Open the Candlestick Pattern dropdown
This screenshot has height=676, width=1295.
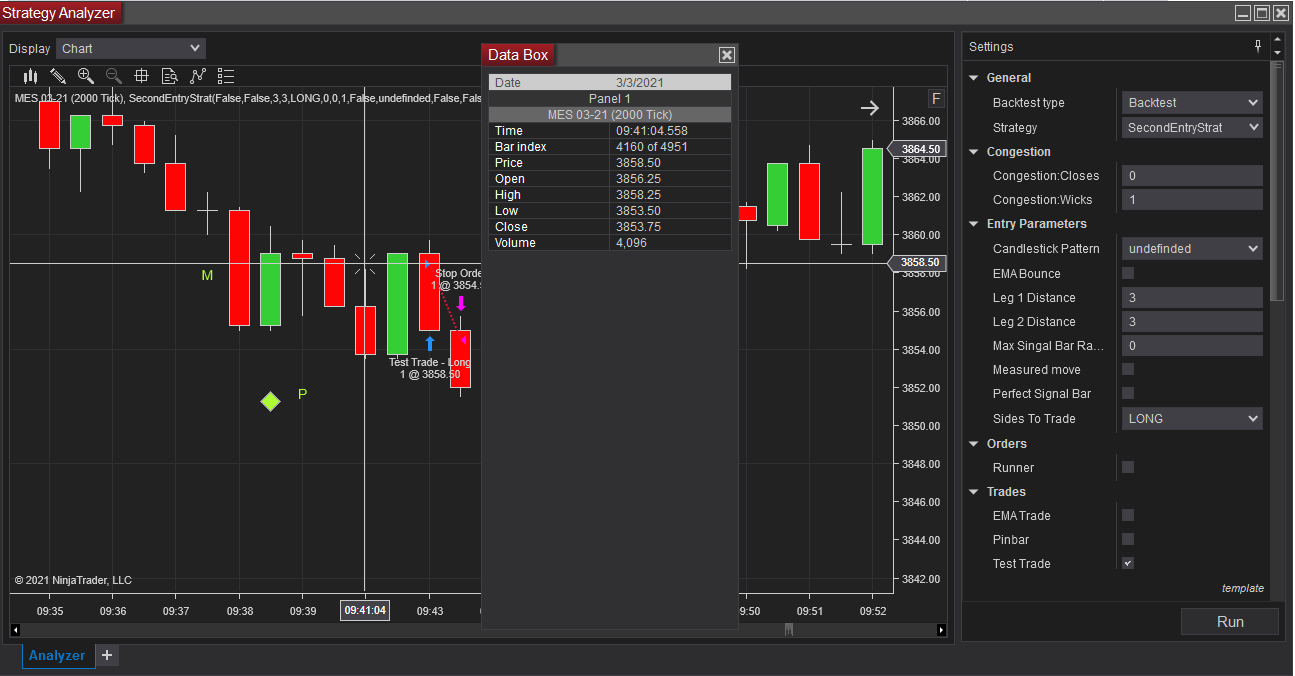click(x=1192, y=248)
